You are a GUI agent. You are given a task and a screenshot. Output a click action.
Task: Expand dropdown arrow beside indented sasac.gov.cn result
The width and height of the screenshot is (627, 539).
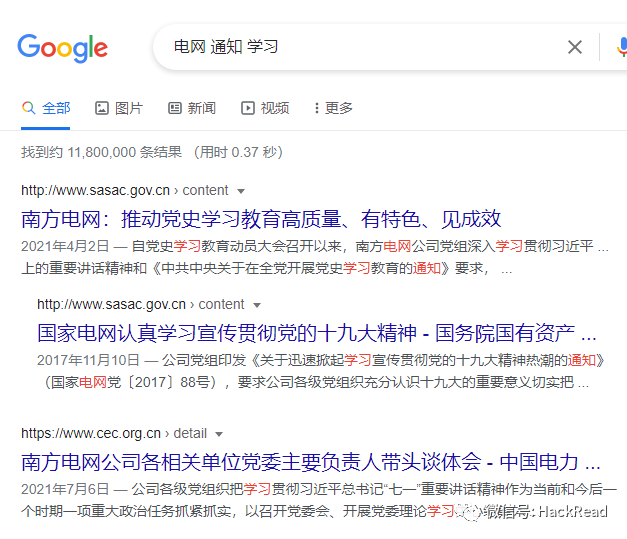point(257,305)
